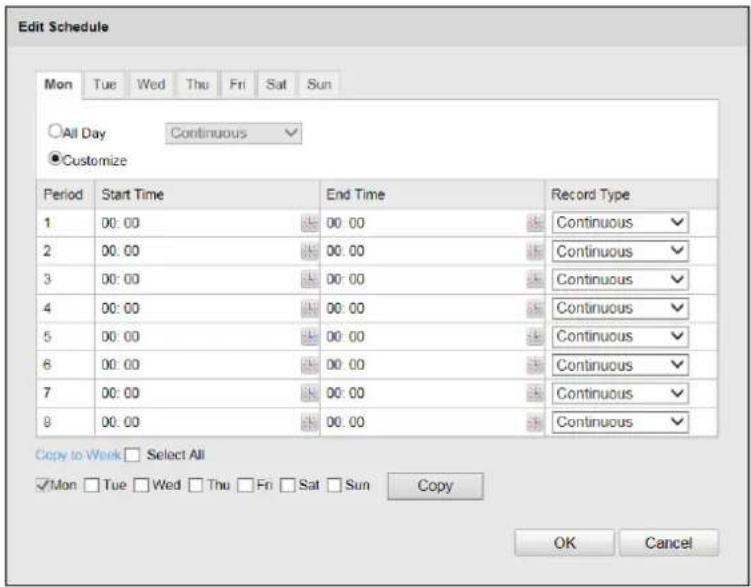
Task: Open time picker for period 6 start time
Action: point(309,365)
